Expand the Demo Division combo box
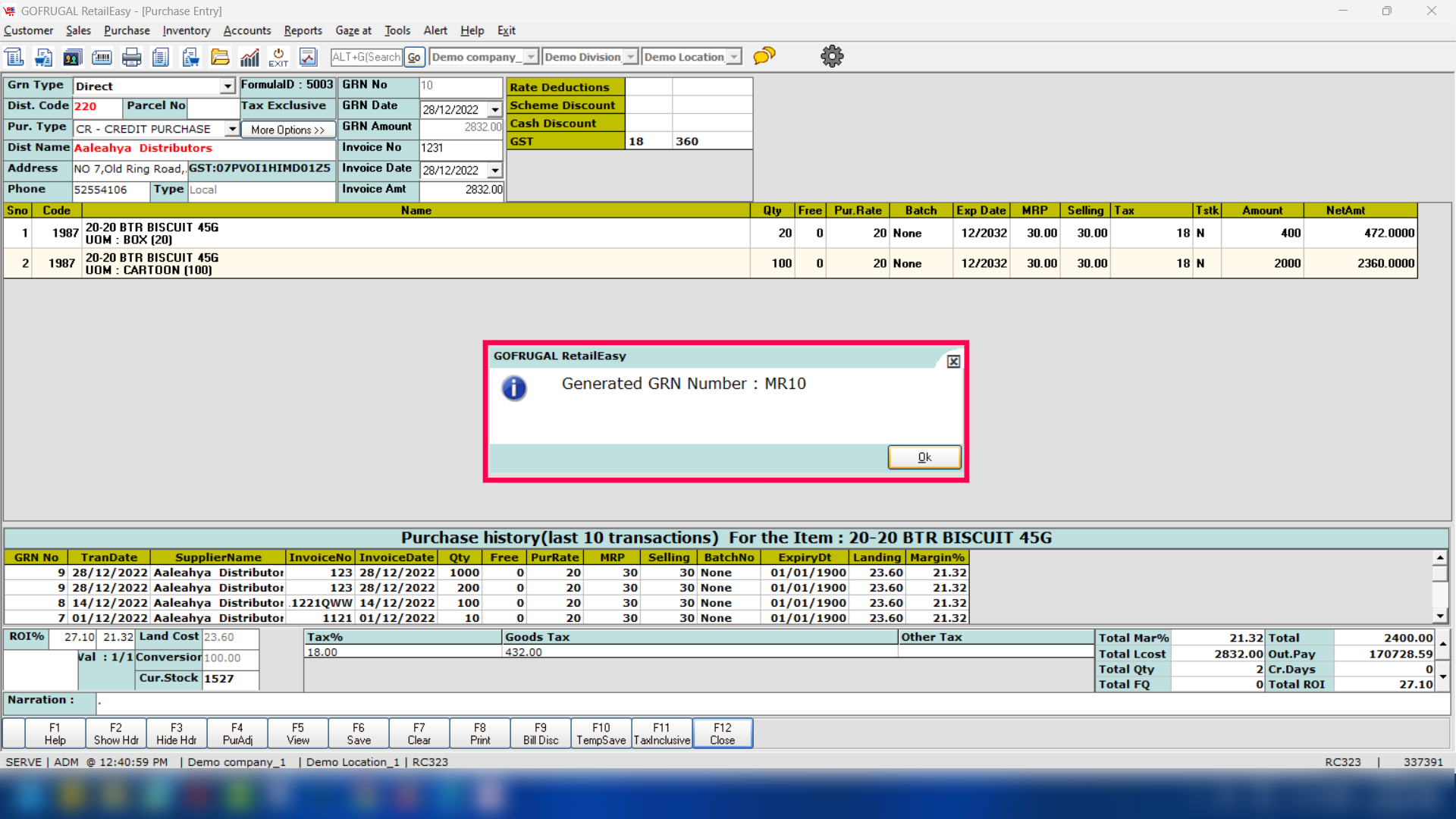This screenshot has height=819, width=1456. pos(630,57)
